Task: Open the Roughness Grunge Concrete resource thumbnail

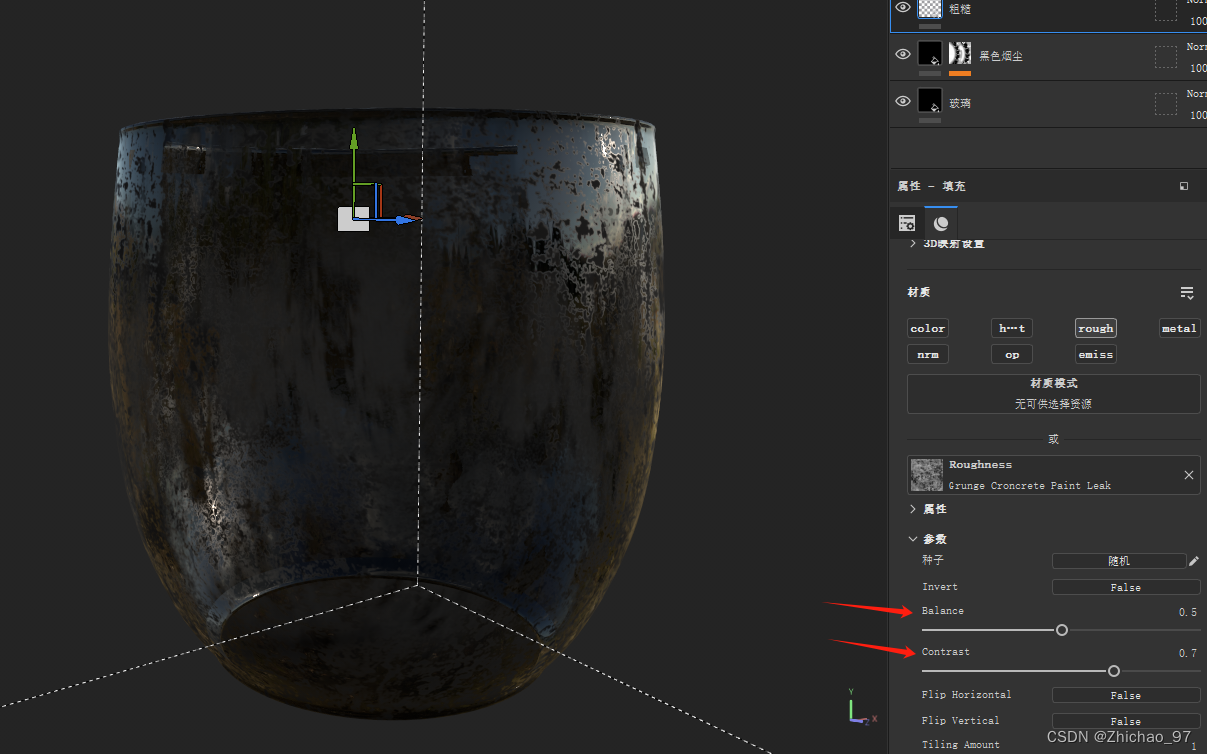Action: coord(927,475)
